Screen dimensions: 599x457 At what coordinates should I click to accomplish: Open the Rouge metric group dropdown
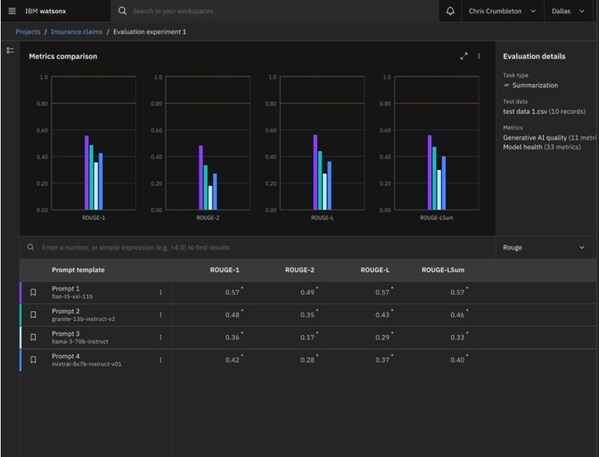coord(544,248)
